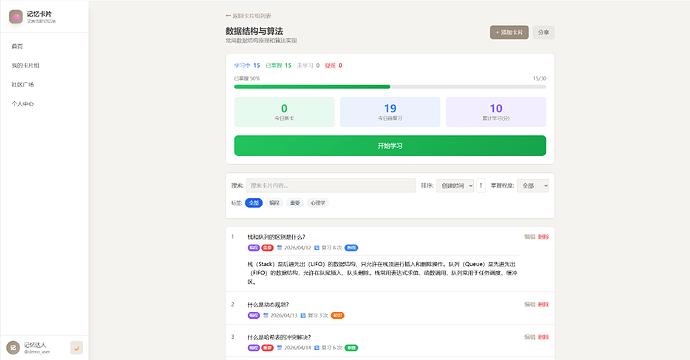The image size is (690, 360).
Task: Click the orange status badge on card 2
Action: click(x=338, y=316)
